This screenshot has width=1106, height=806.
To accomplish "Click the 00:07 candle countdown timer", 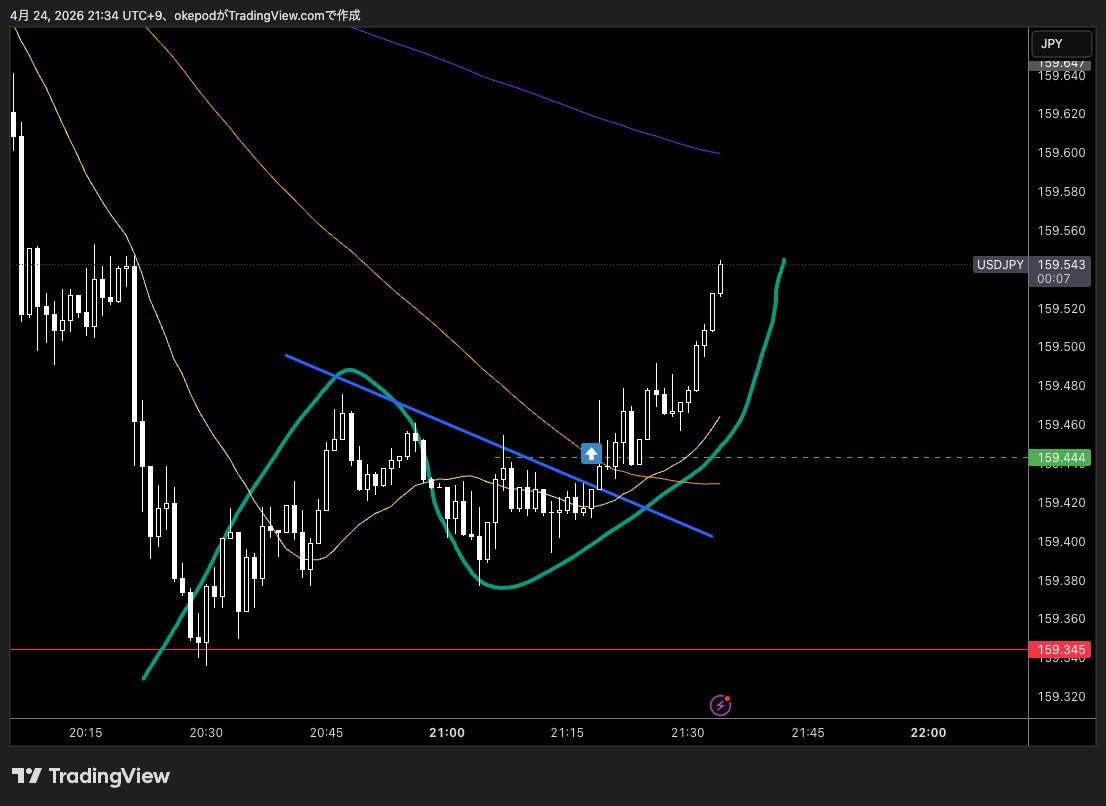I will [x=1054, y=279].
